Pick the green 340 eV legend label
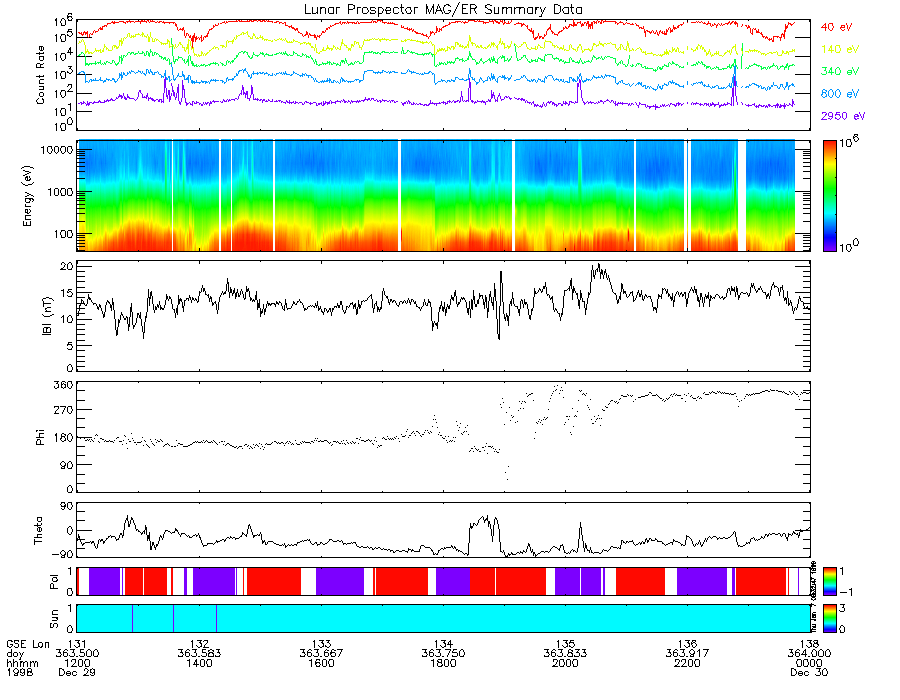Viewport: 900px width, 700px height. click(x=840, y=71)
